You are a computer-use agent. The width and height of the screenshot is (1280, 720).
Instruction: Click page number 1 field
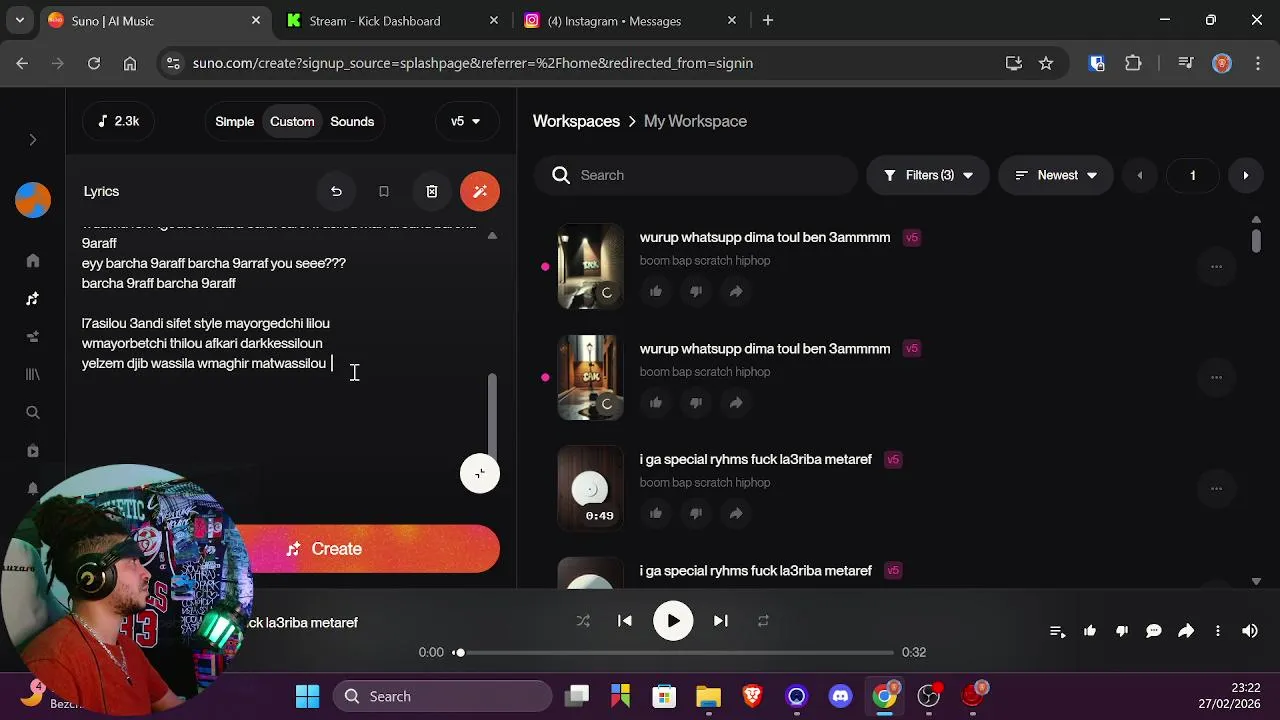1192,175
